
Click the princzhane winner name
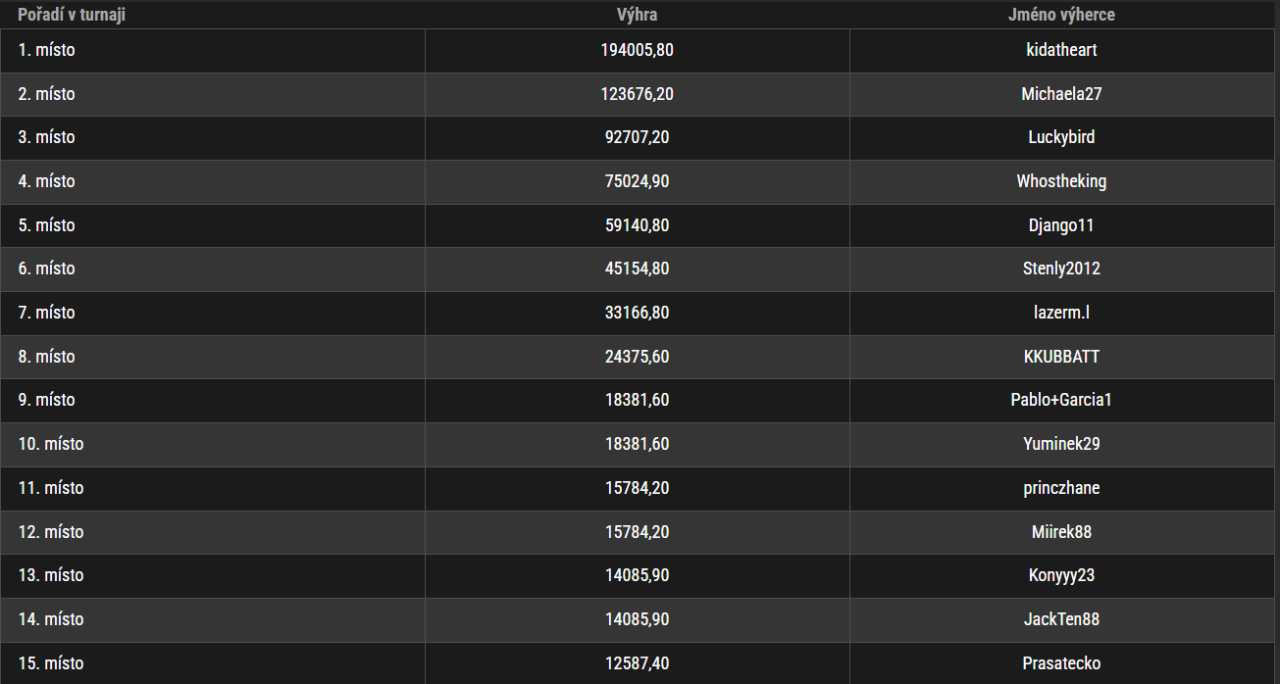point(1061,488)
